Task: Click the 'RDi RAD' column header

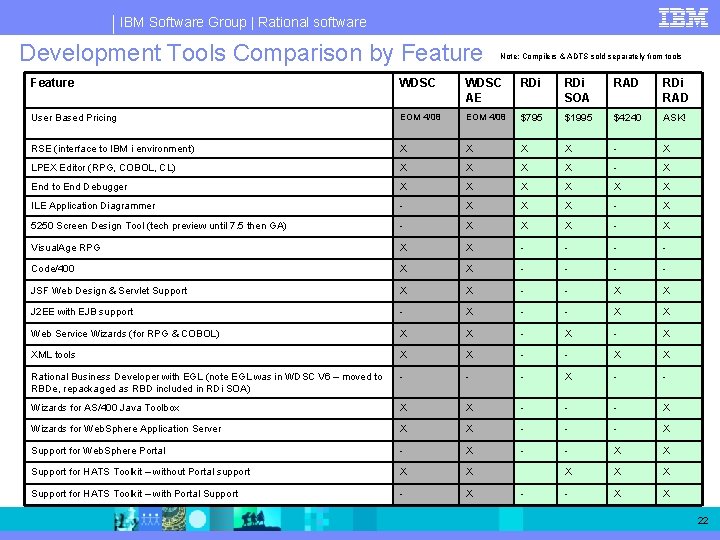Action: tap(675, 90)
